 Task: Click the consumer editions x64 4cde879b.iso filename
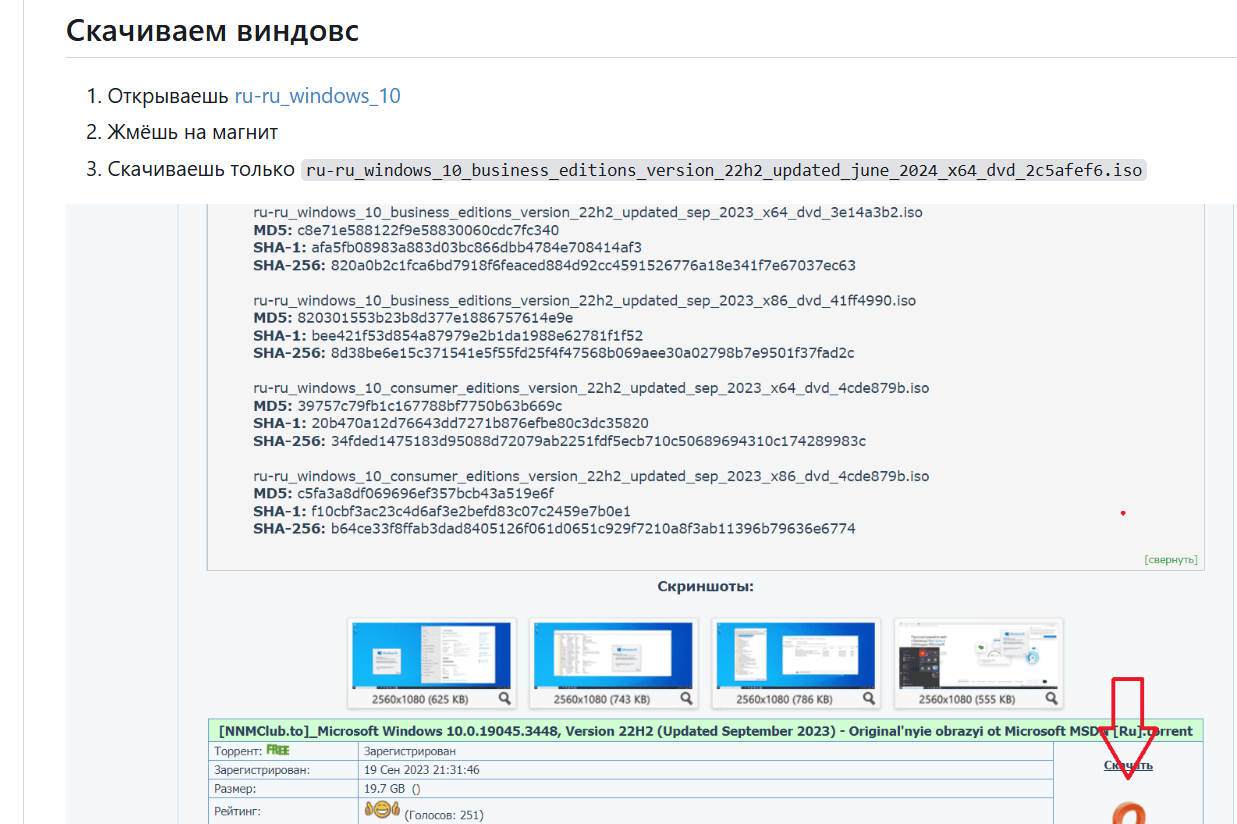click(x=591, y=388)
